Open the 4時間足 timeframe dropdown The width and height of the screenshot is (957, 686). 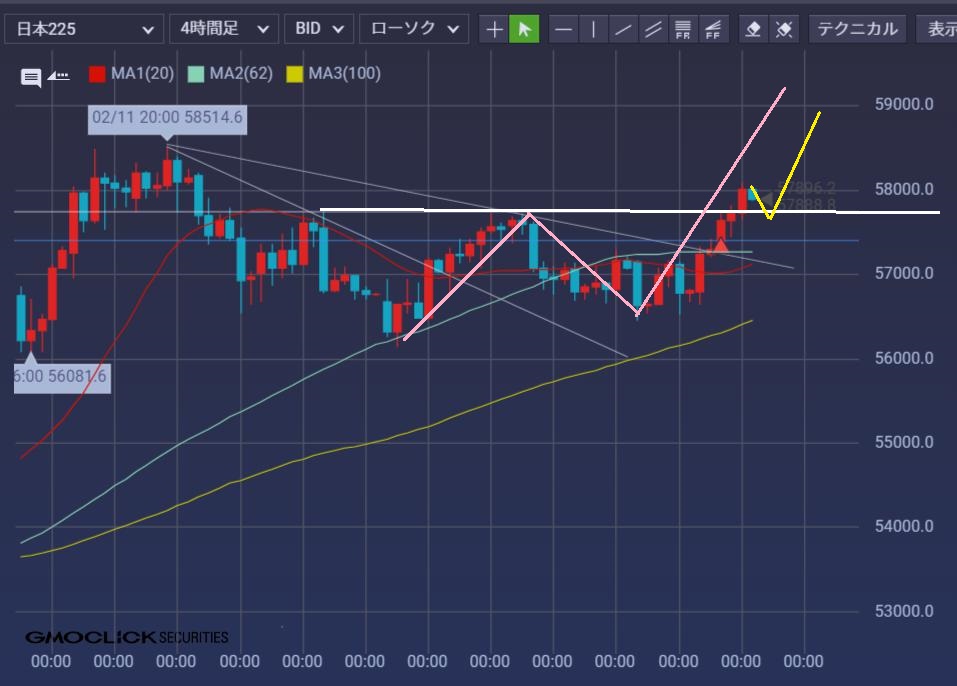tap(224, 28)
